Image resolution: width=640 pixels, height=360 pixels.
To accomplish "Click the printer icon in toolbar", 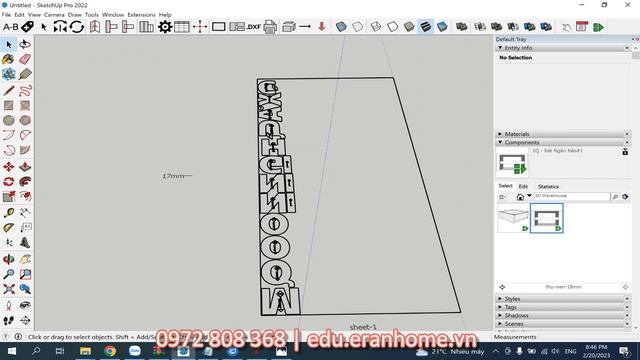I will tap(270, 27).
